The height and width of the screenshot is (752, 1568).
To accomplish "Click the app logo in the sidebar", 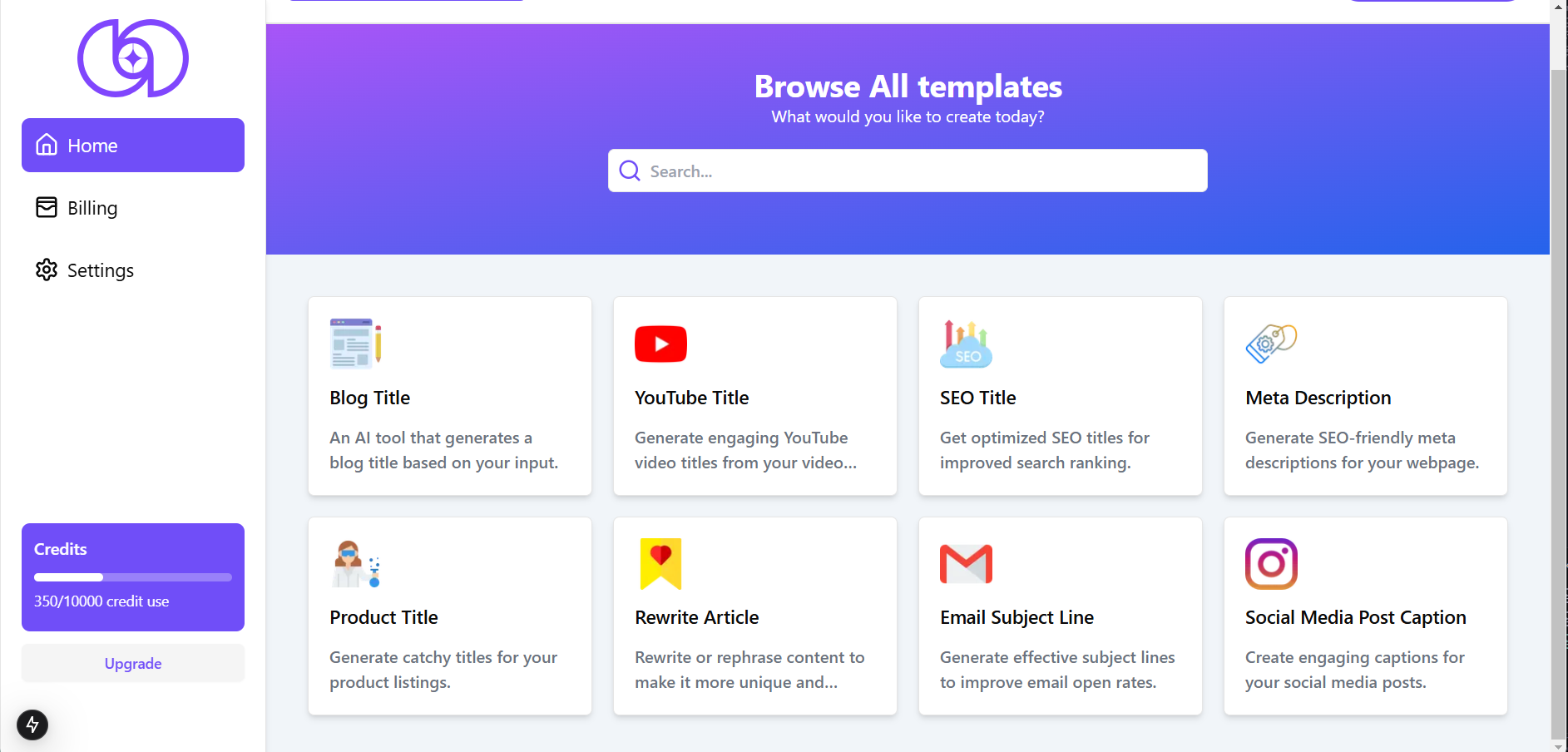I will (x=131, y=58).
